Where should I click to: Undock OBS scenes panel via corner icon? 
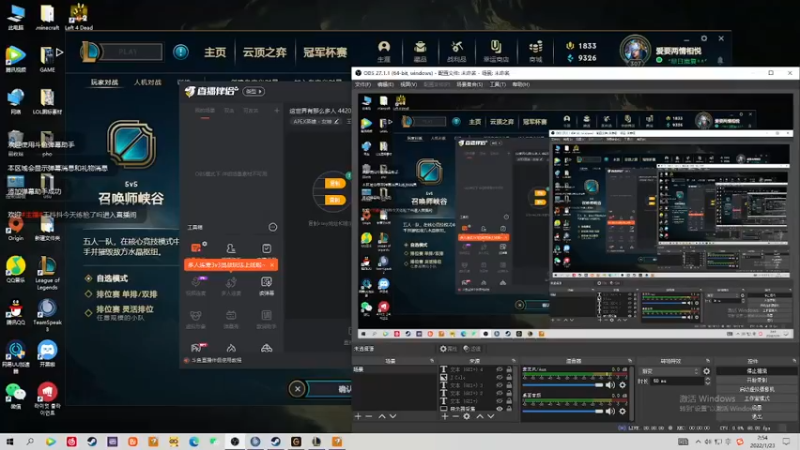432,361
